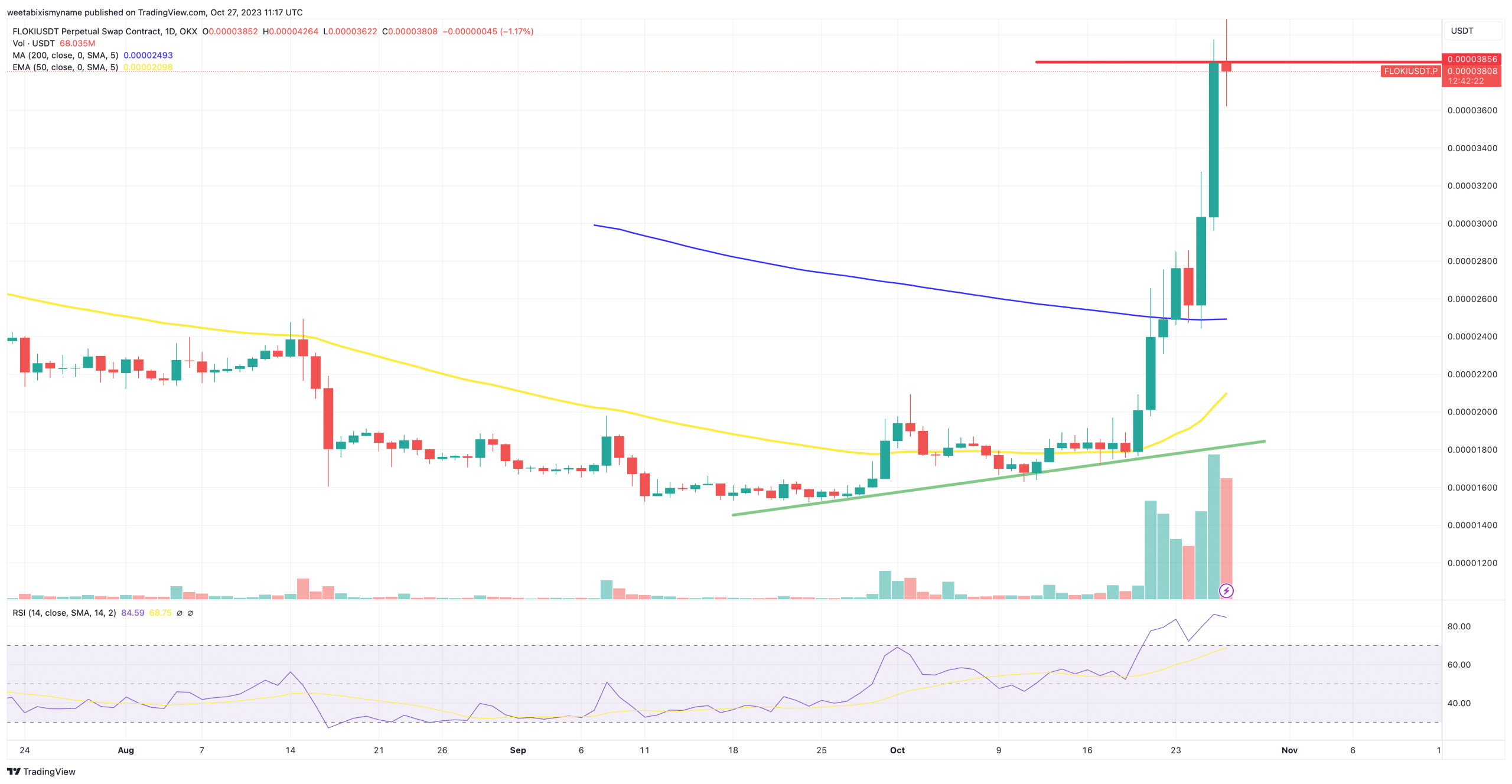Click the 16 date label on time axis

tap(1087, 750)
